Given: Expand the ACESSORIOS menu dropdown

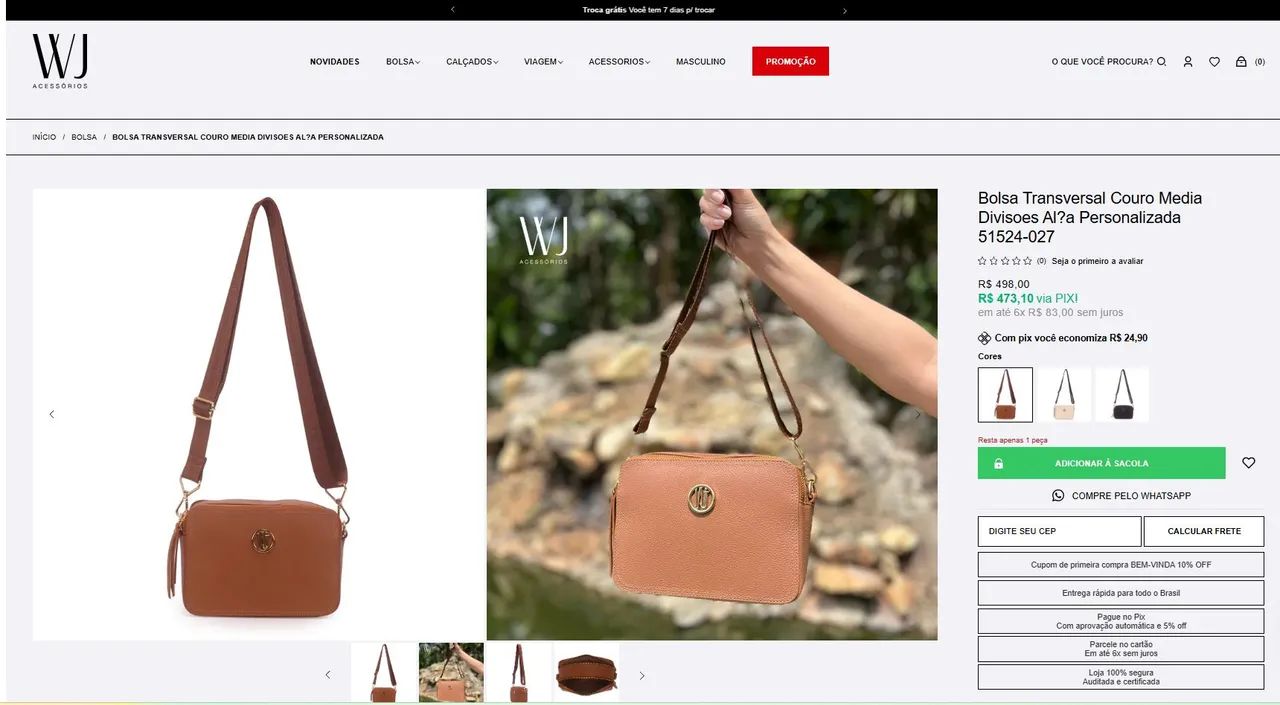Looking at the screenshot, I should 619,62.
